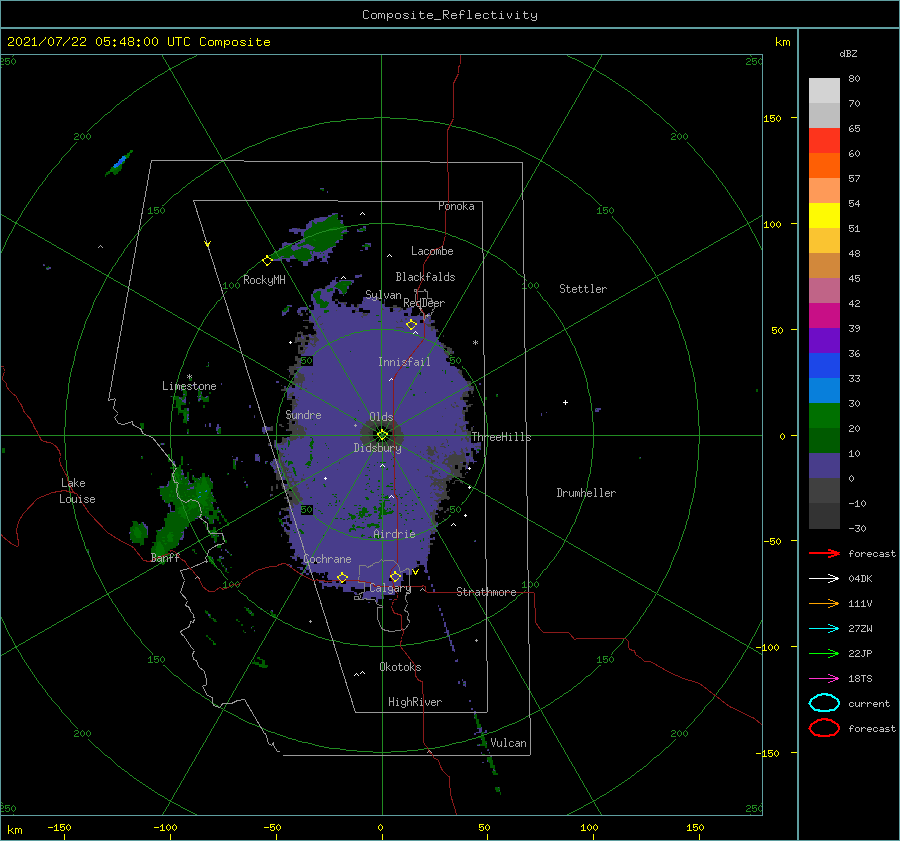Viewport: 900px width, 841px height.
Task: Click the Blackfalds label
Action: (x=425, y=277)
